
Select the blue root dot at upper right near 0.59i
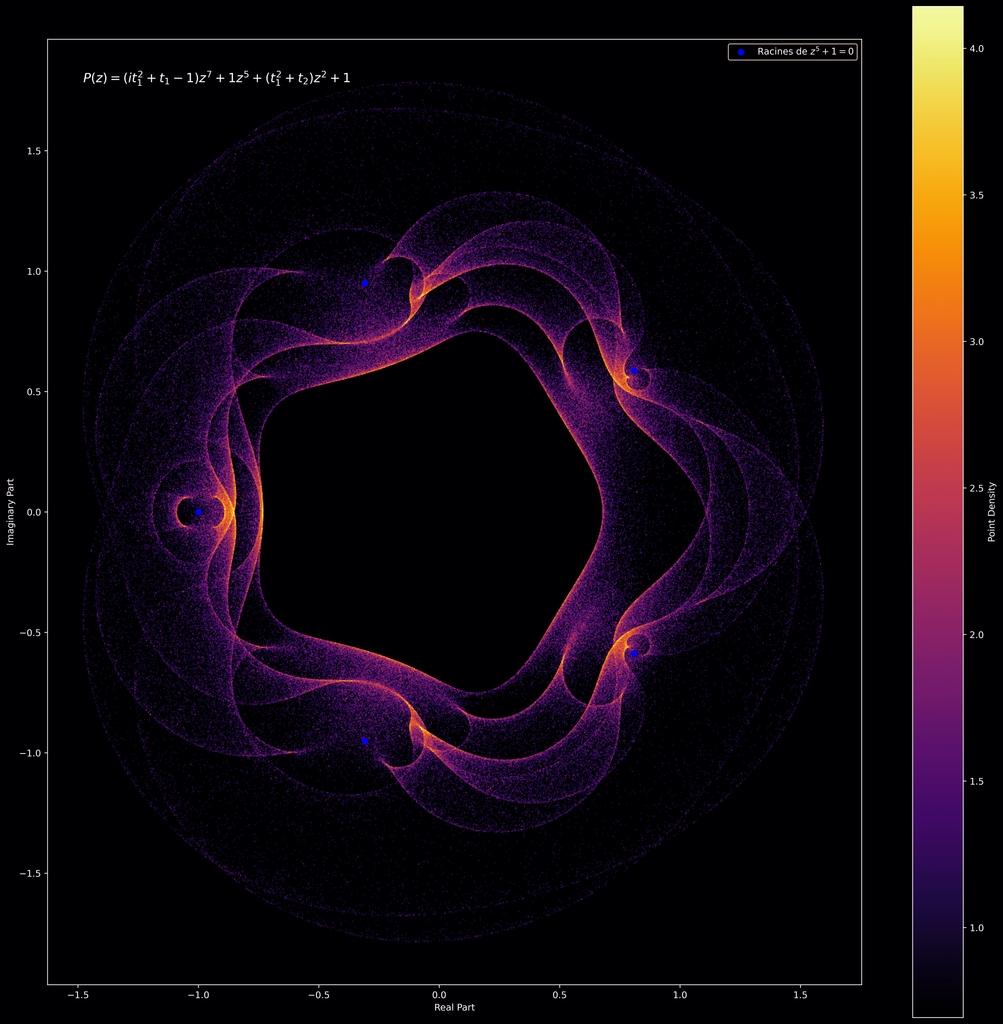[633, 370]
